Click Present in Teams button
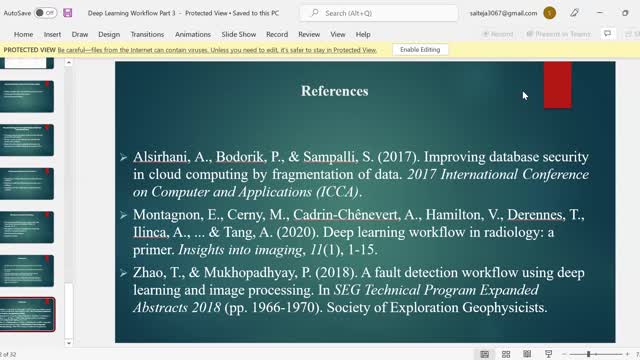This screenshot has height=360, width=640. pyautogui.click(x=558, y=34)
